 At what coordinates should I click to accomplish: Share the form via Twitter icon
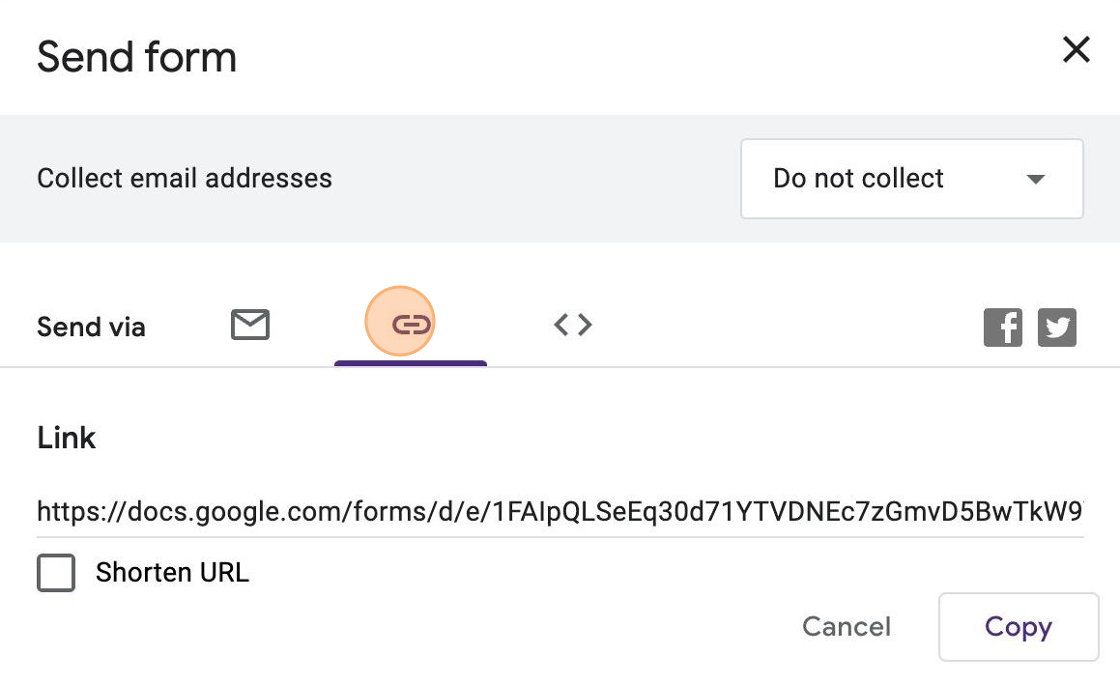tap(1057, 328)
